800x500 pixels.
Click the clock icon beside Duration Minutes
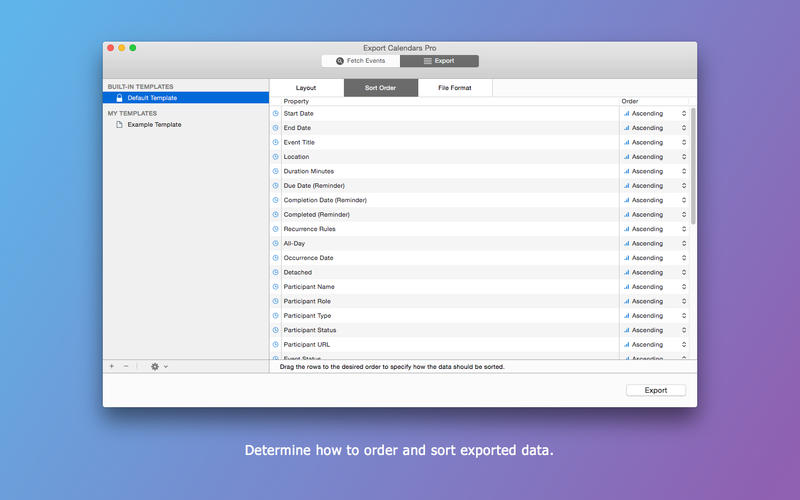click(x=276, y=171)
